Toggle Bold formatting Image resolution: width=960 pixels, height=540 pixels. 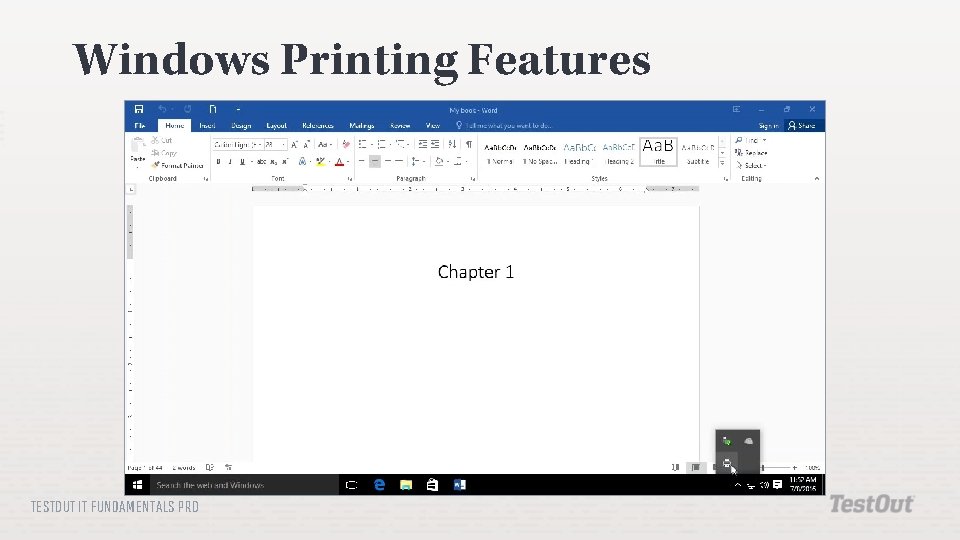click(x=219, y=162)
